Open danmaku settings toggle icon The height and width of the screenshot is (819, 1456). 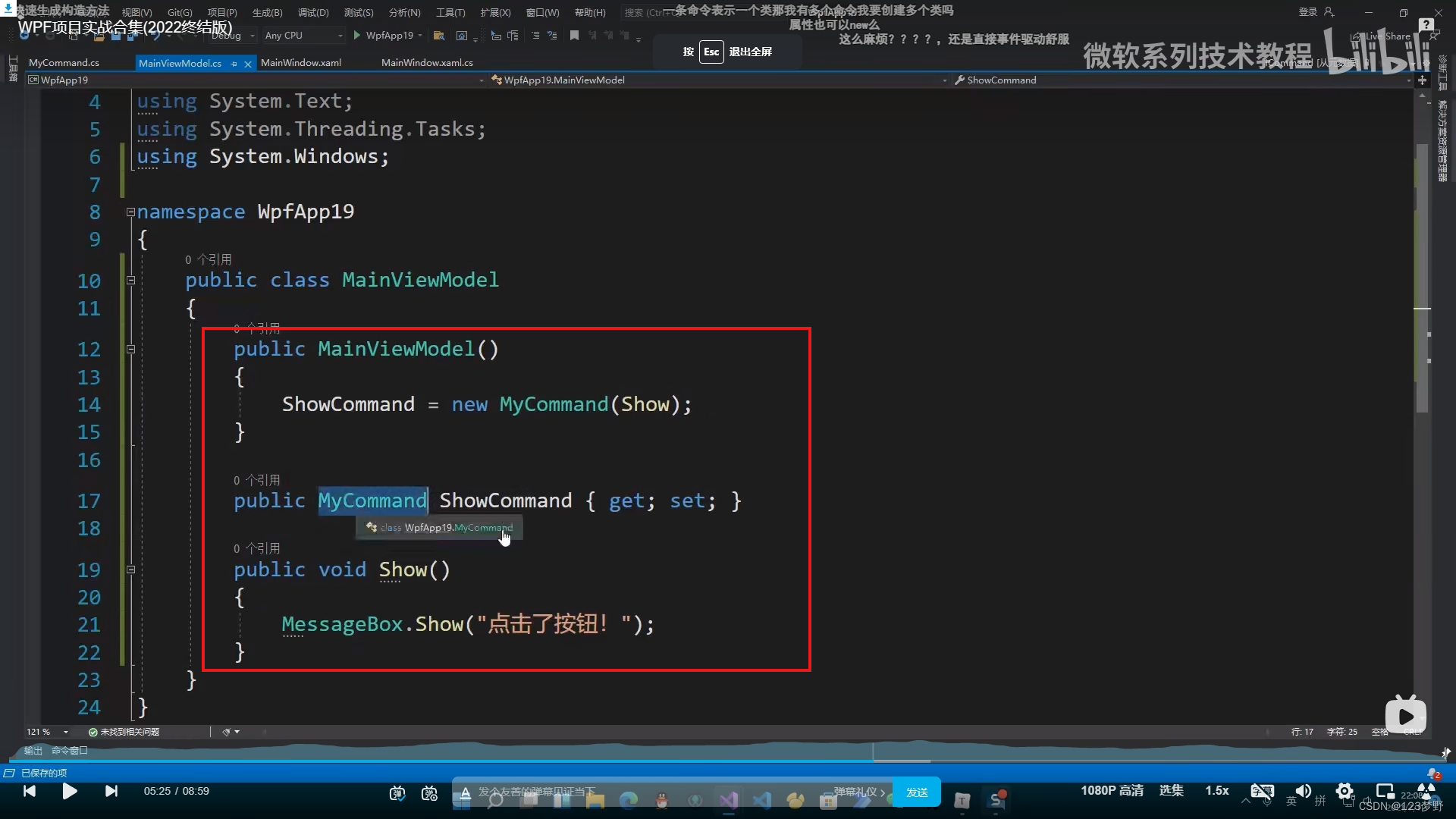click(430, 793)
